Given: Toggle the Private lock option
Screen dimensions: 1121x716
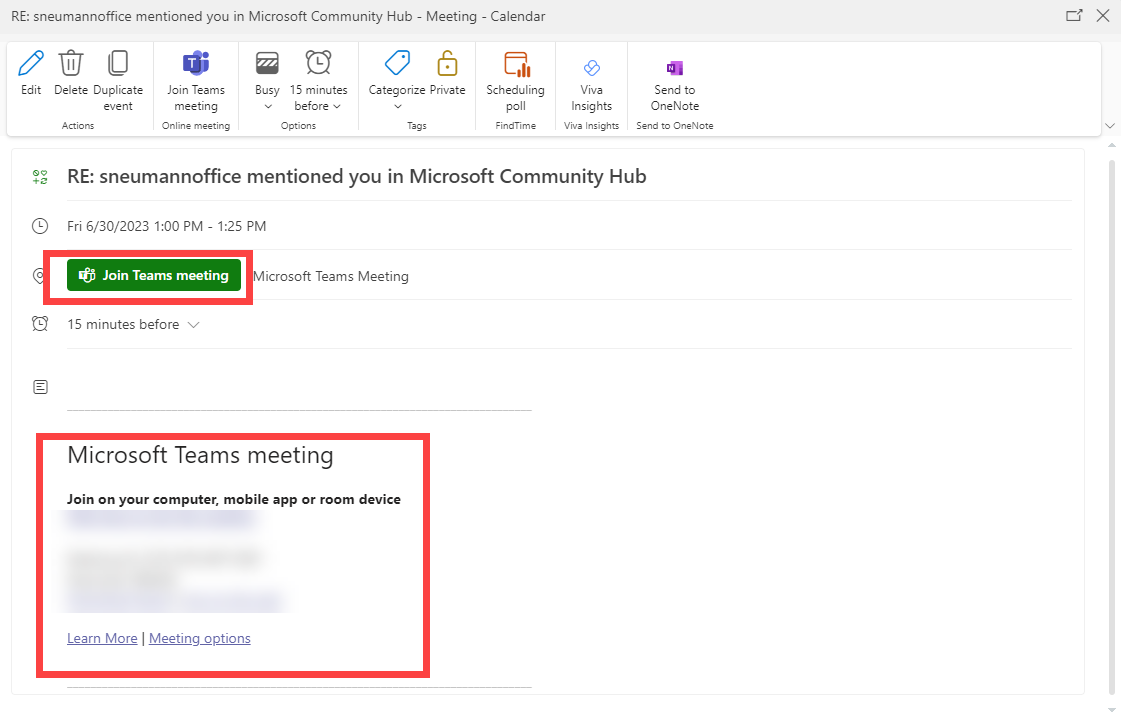Looking at the screenshot, I should pyautogui.click(x=448, y=73).
